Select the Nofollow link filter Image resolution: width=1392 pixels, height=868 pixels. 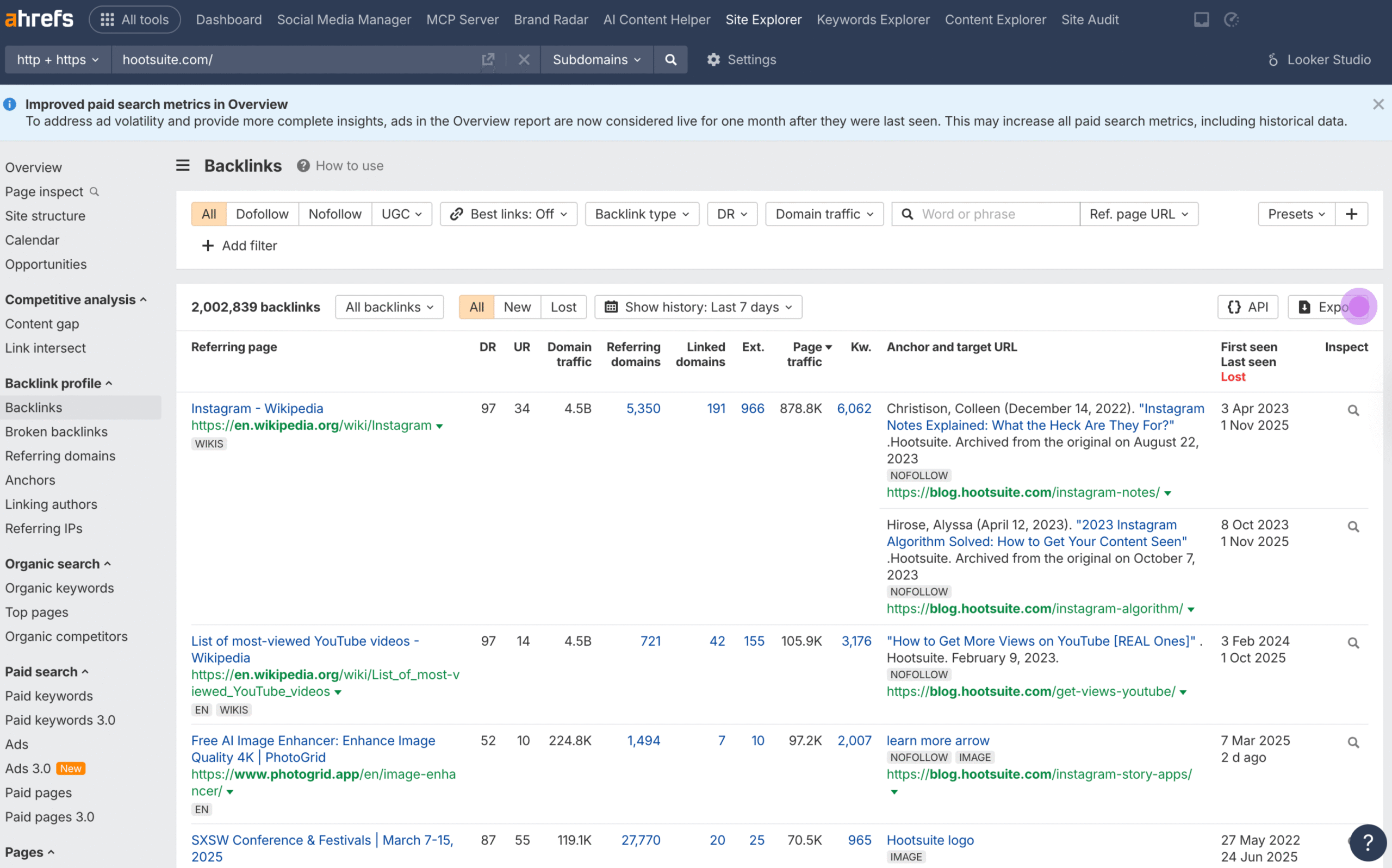point(335,214)
